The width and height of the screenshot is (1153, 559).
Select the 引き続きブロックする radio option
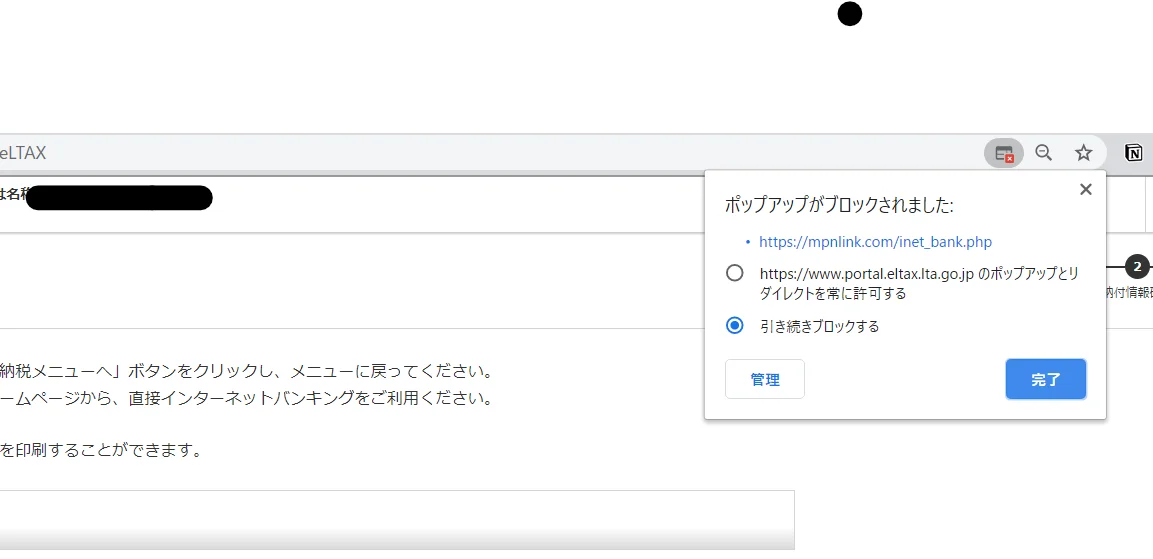735,326
